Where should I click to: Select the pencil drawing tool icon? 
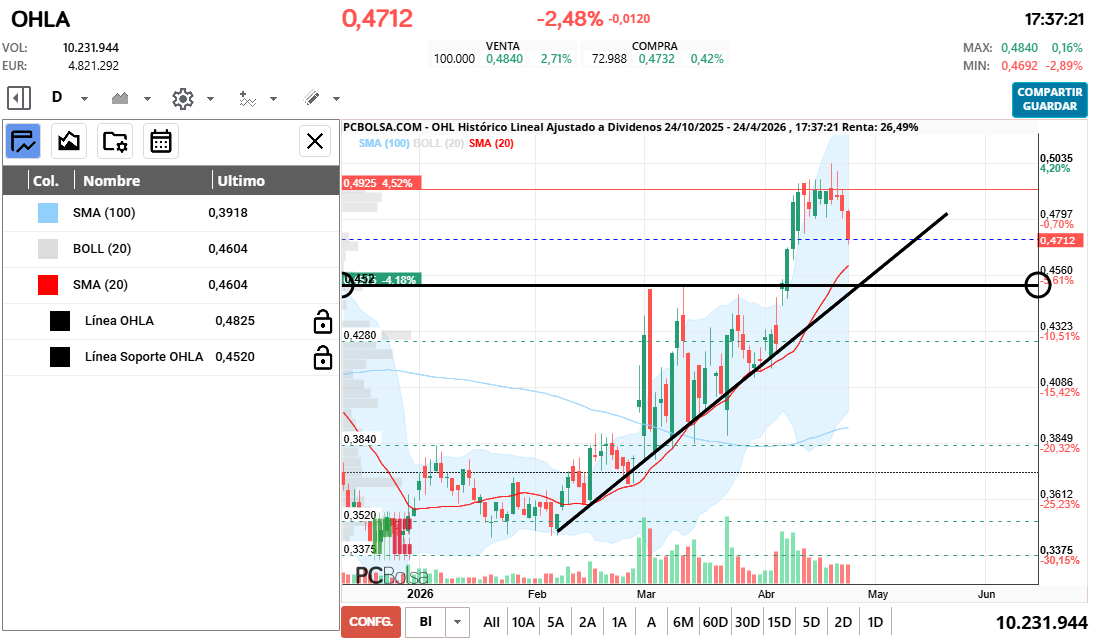[x=311, y=98]
